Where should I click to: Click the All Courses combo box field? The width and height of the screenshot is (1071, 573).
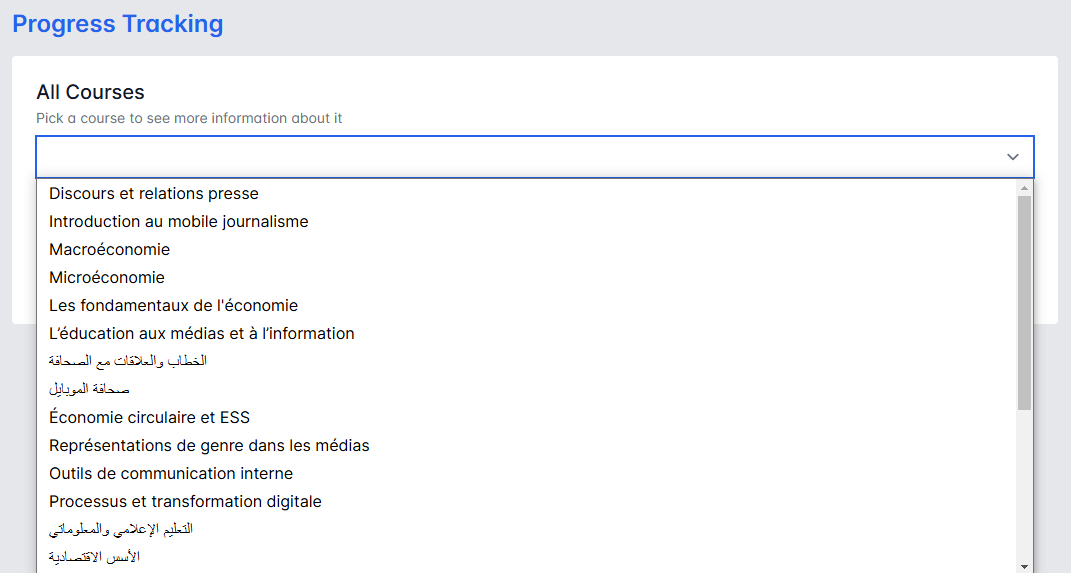(520, 157)
